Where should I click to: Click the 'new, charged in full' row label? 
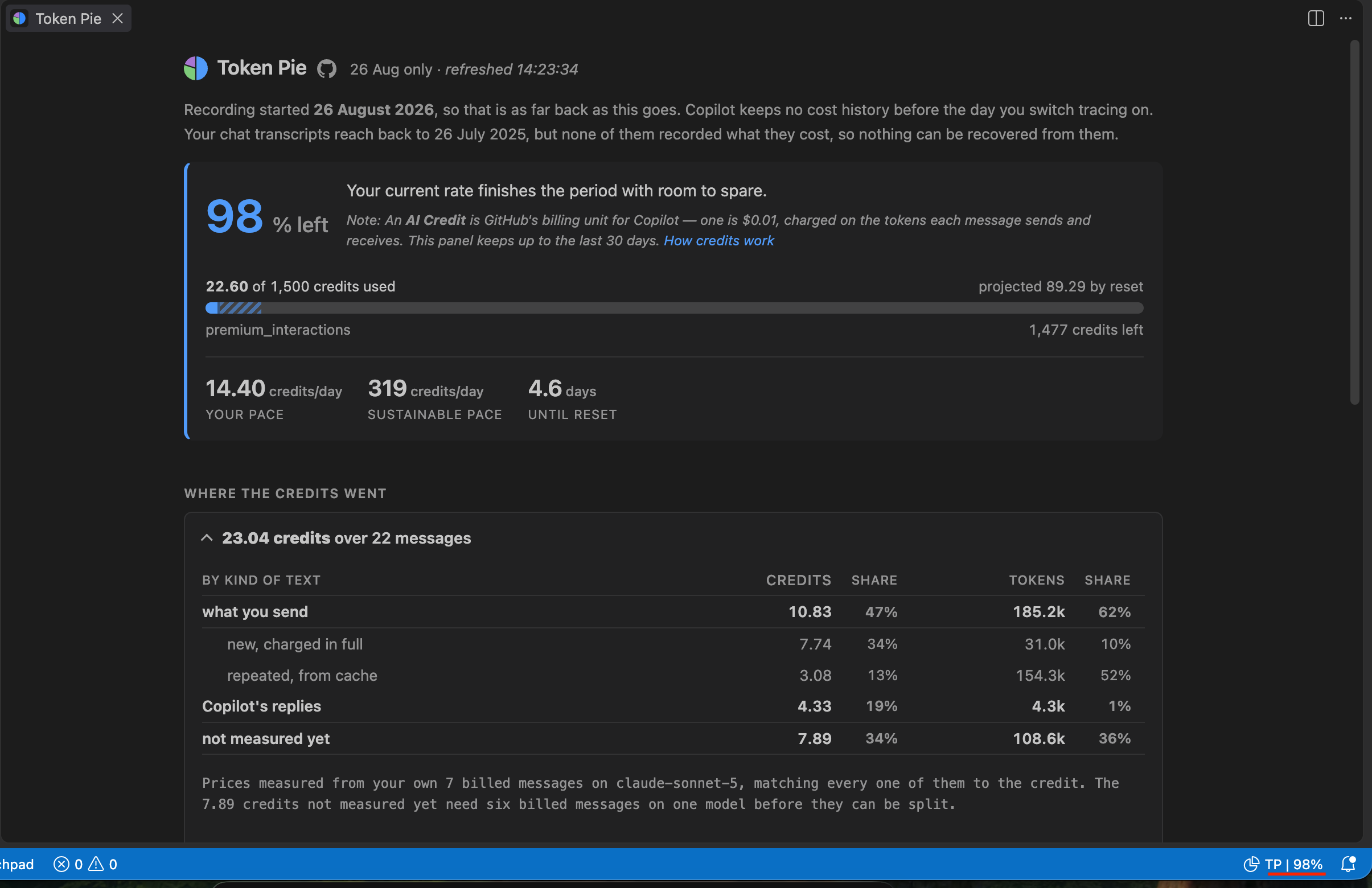294,644
